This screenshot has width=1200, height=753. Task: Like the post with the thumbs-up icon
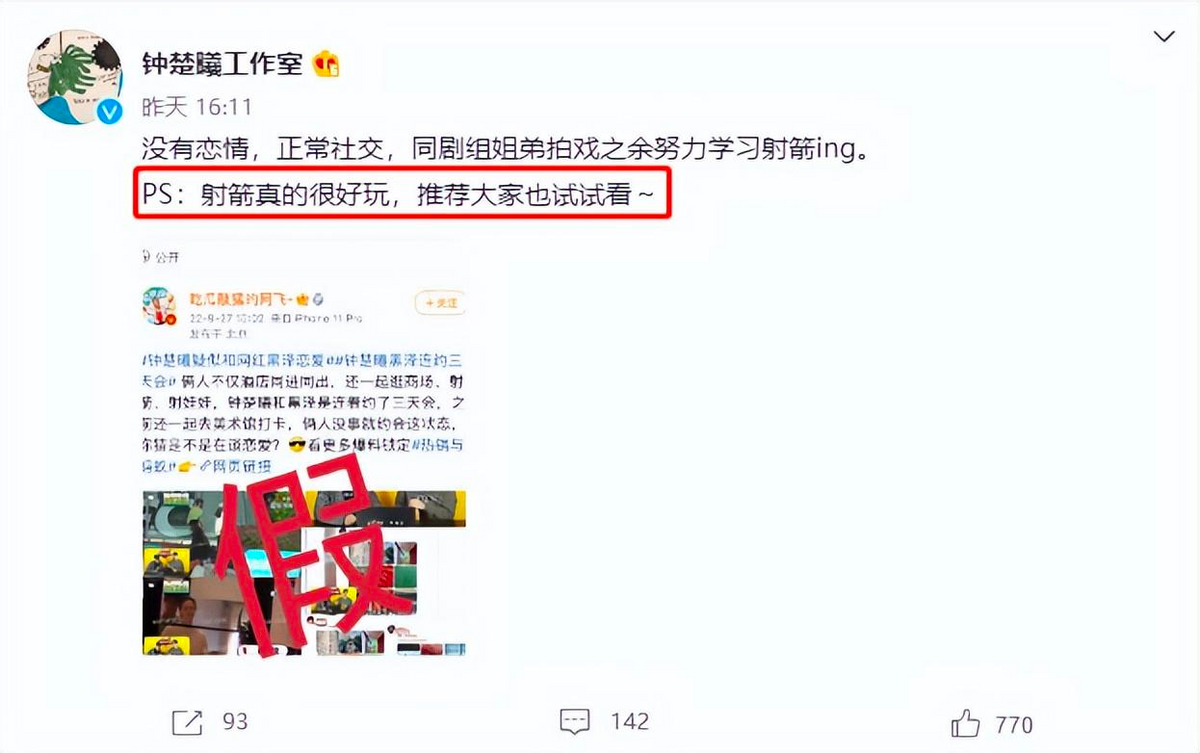click(x=966, y=722)
